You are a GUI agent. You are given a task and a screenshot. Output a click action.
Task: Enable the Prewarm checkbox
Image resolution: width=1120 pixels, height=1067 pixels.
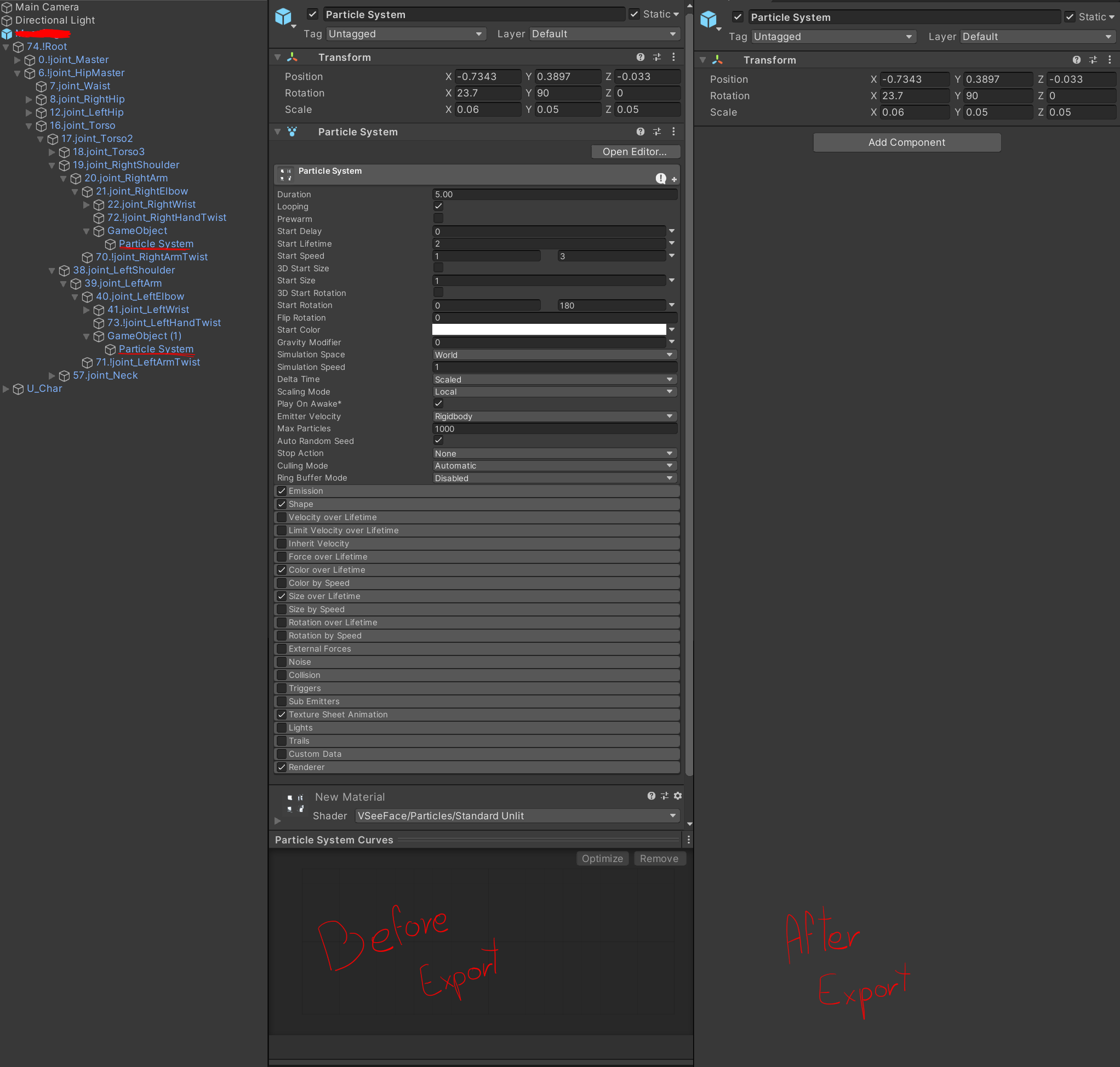438,219
